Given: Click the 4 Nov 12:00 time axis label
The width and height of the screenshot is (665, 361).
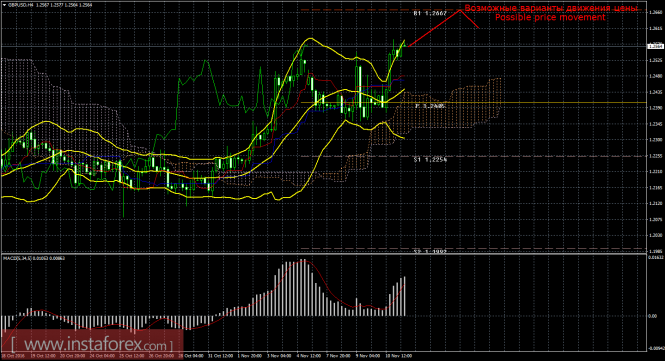Looking at the screenshot, I should (x=308, y=356).
